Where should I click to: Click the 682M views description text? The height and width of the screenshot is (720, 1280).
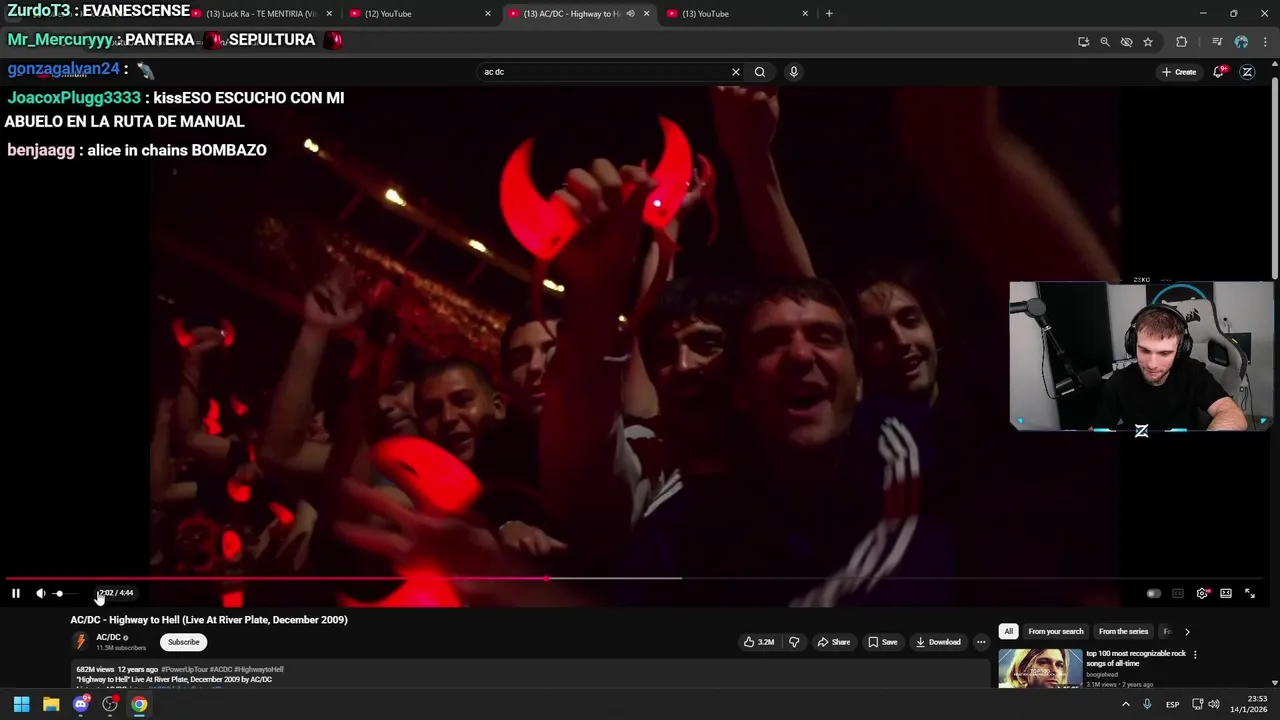pyautogui.click(x=95, y=670)
